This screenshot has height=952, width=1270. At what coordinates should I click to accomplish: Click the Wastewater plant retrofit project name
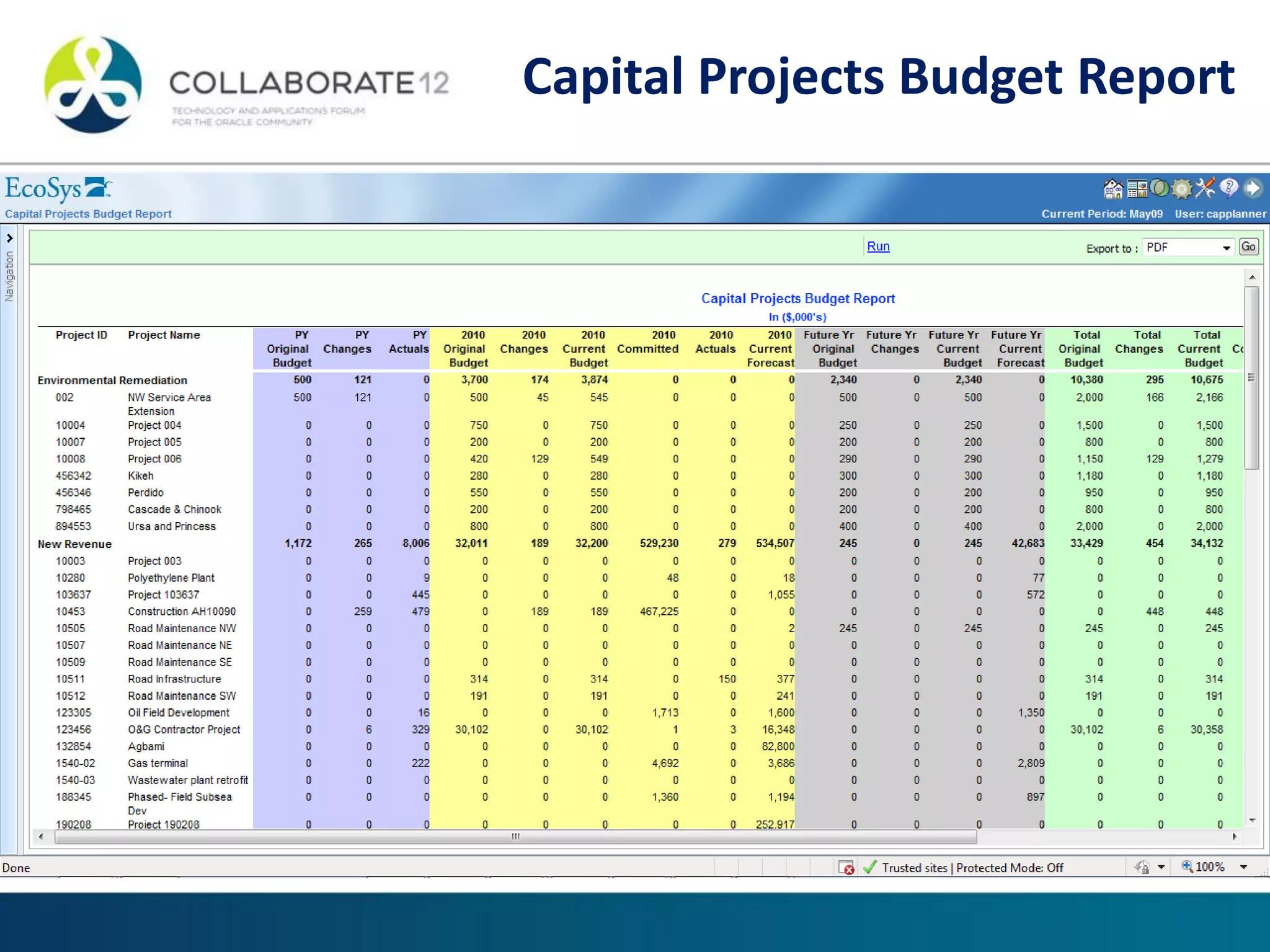tap(188, 780)
